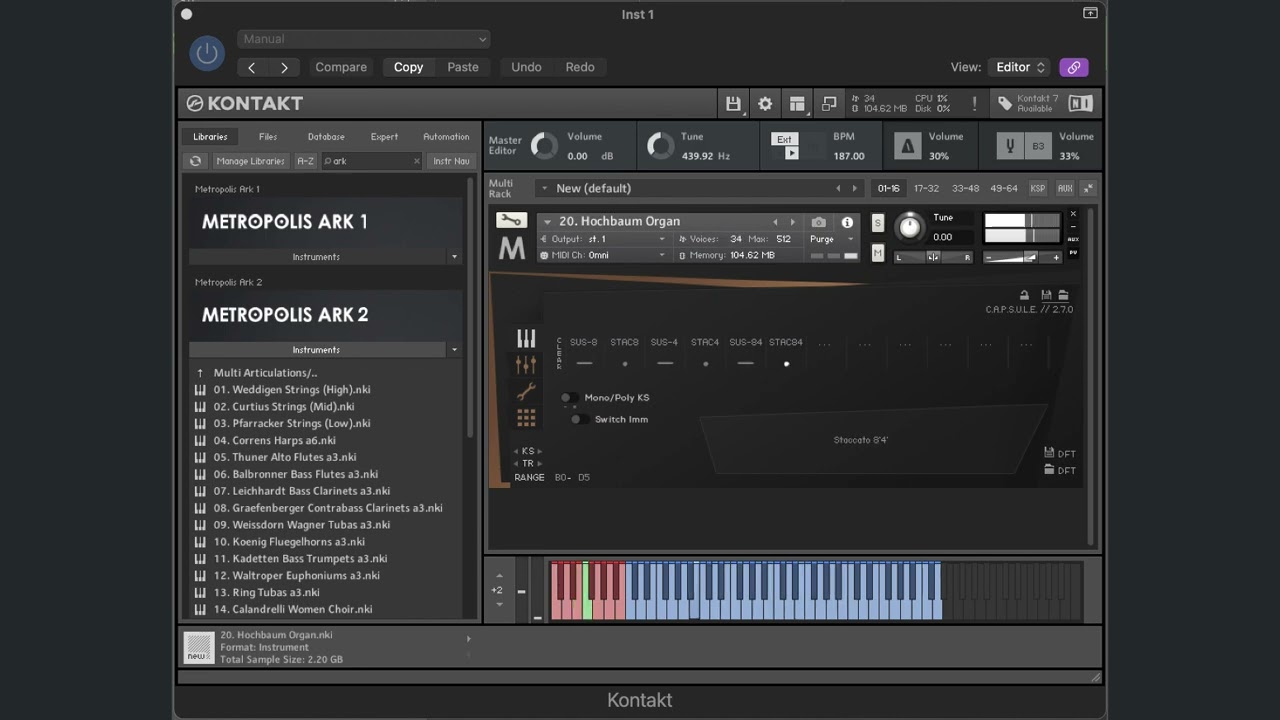Image resolution: width=1280 pixels, height=720 pixels.
Task: Open Kontakt save file menu icon
Action: tap(733, 104)
